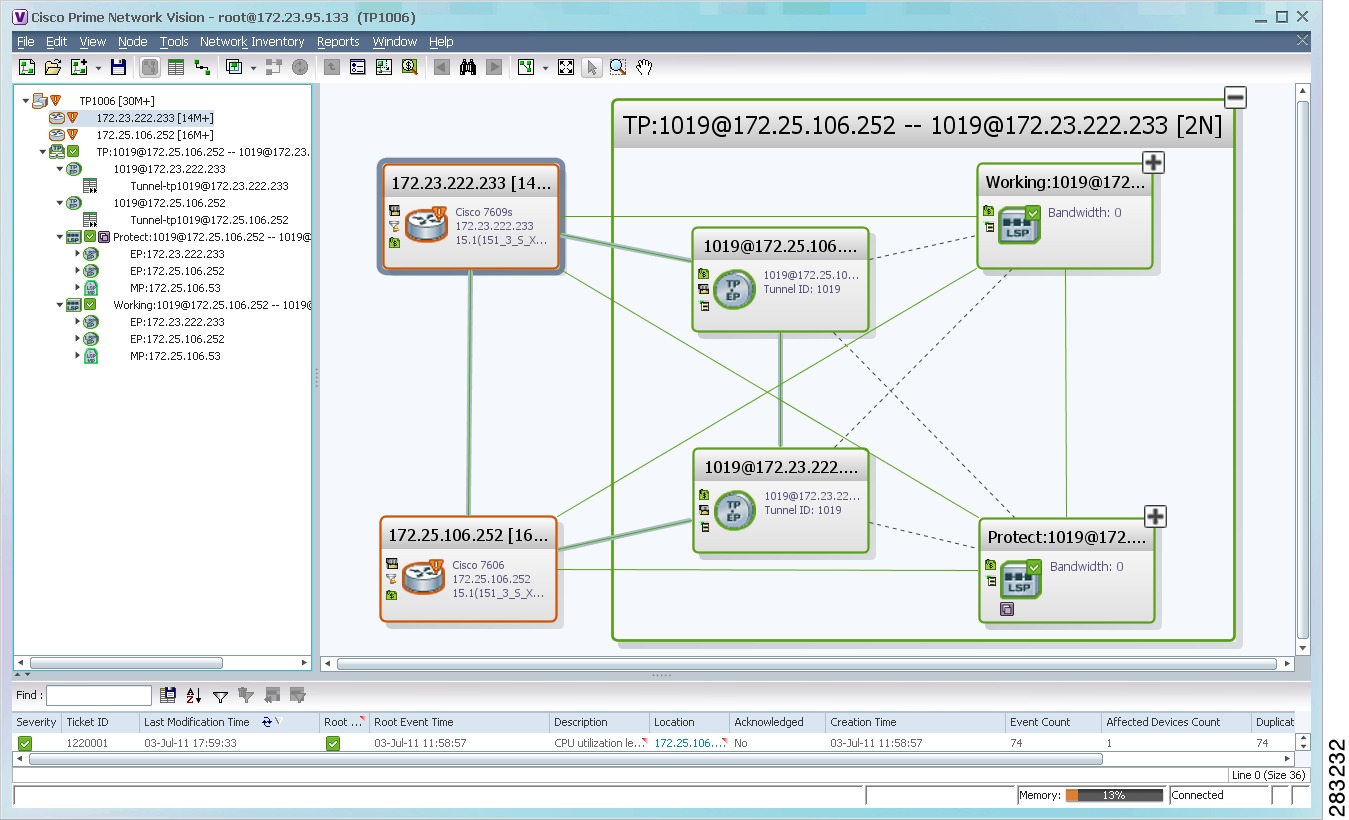This screenshot has height=820, width=1349.
Task: Click the LSP icon in Protect node
Action: pos(1021,578)
